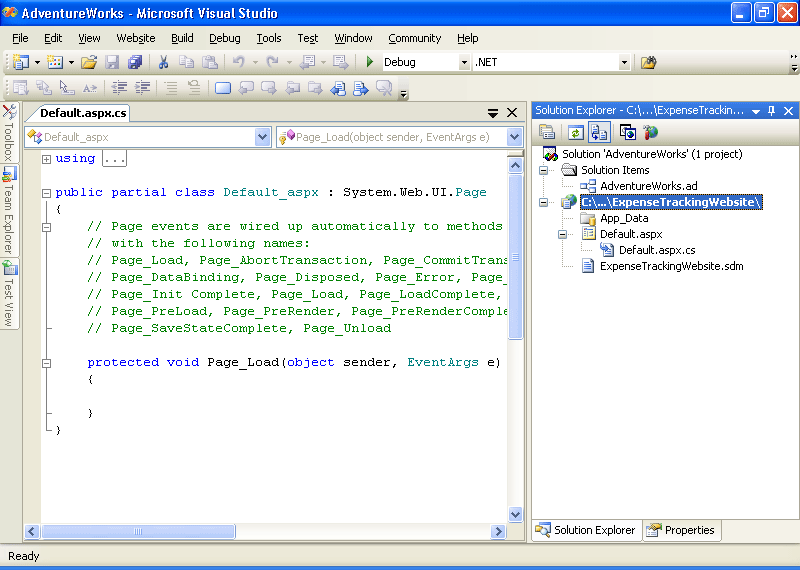
Task: Open the Toolbox side panel tab
Action: click(x=8, y=133)
